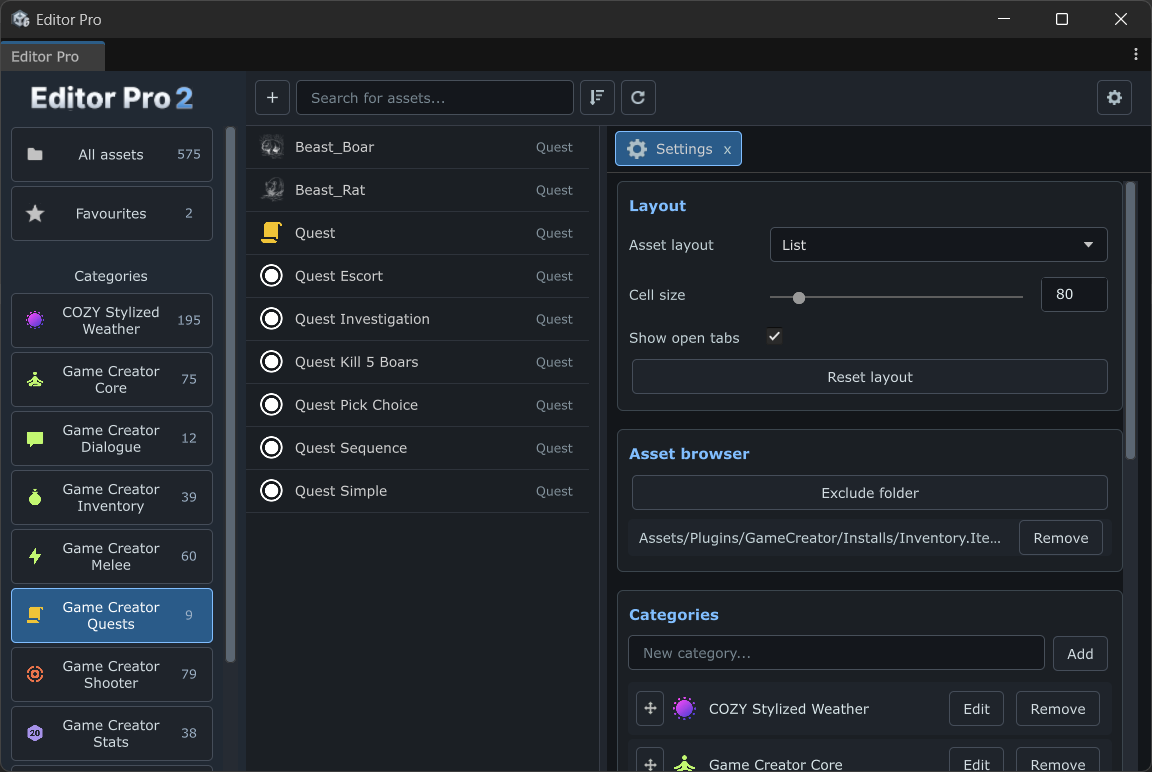Select the Quest Pick Choice asset name
Screen dimensions: 1152x772
tap(356, 405)
